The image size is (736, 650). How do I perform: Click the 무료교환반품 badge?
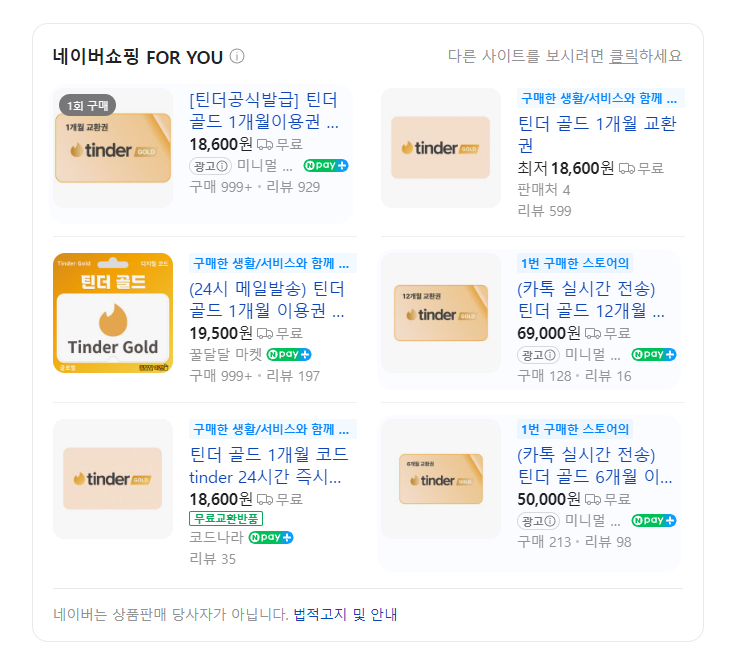click(227, 518)
